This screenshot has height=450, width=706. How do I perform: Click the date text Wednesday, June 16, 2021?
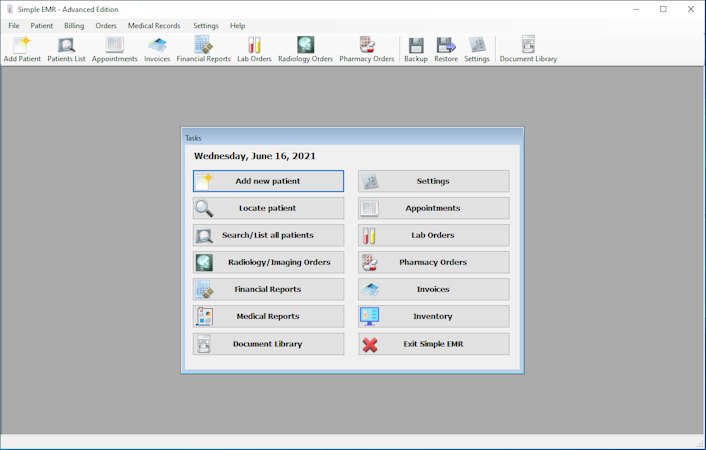tap(255, 156)
